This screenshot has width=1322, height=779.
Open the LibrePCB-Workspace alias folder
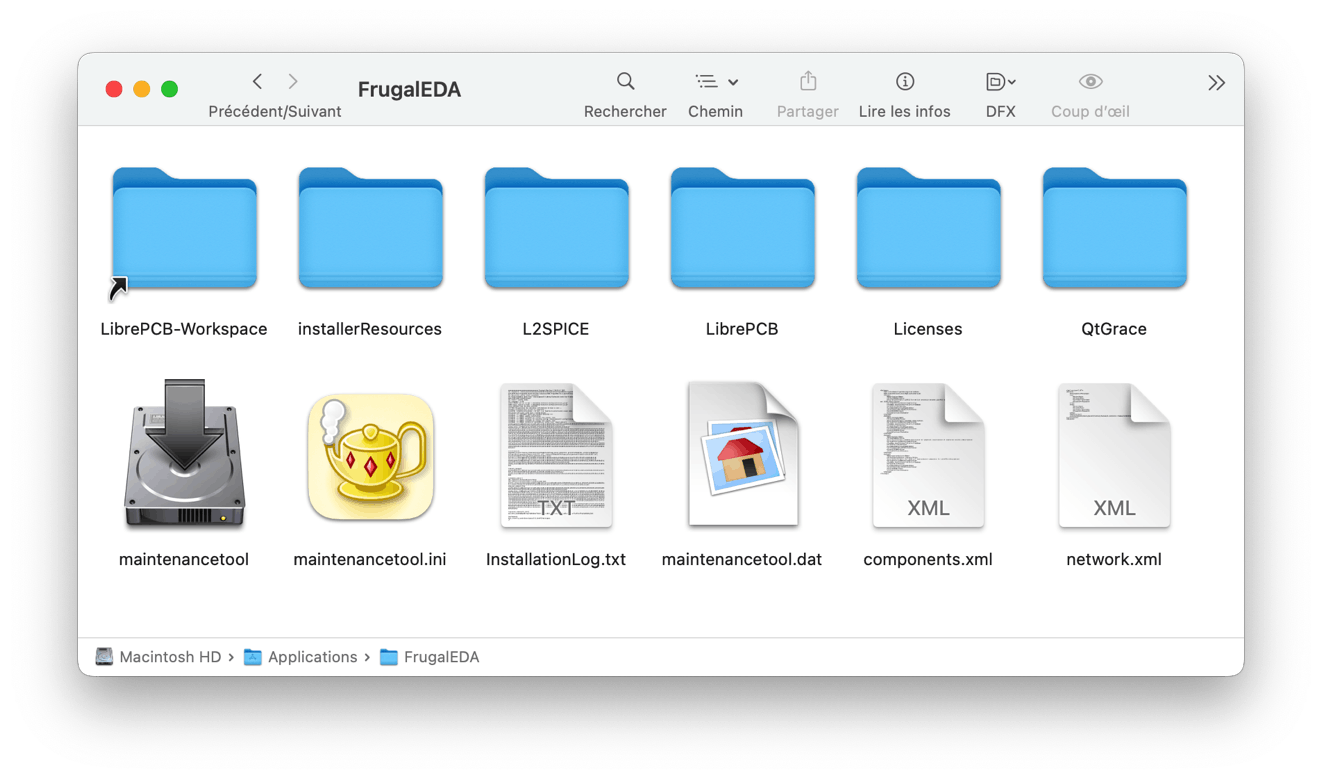pyautogui.click(x=184, y=231)
